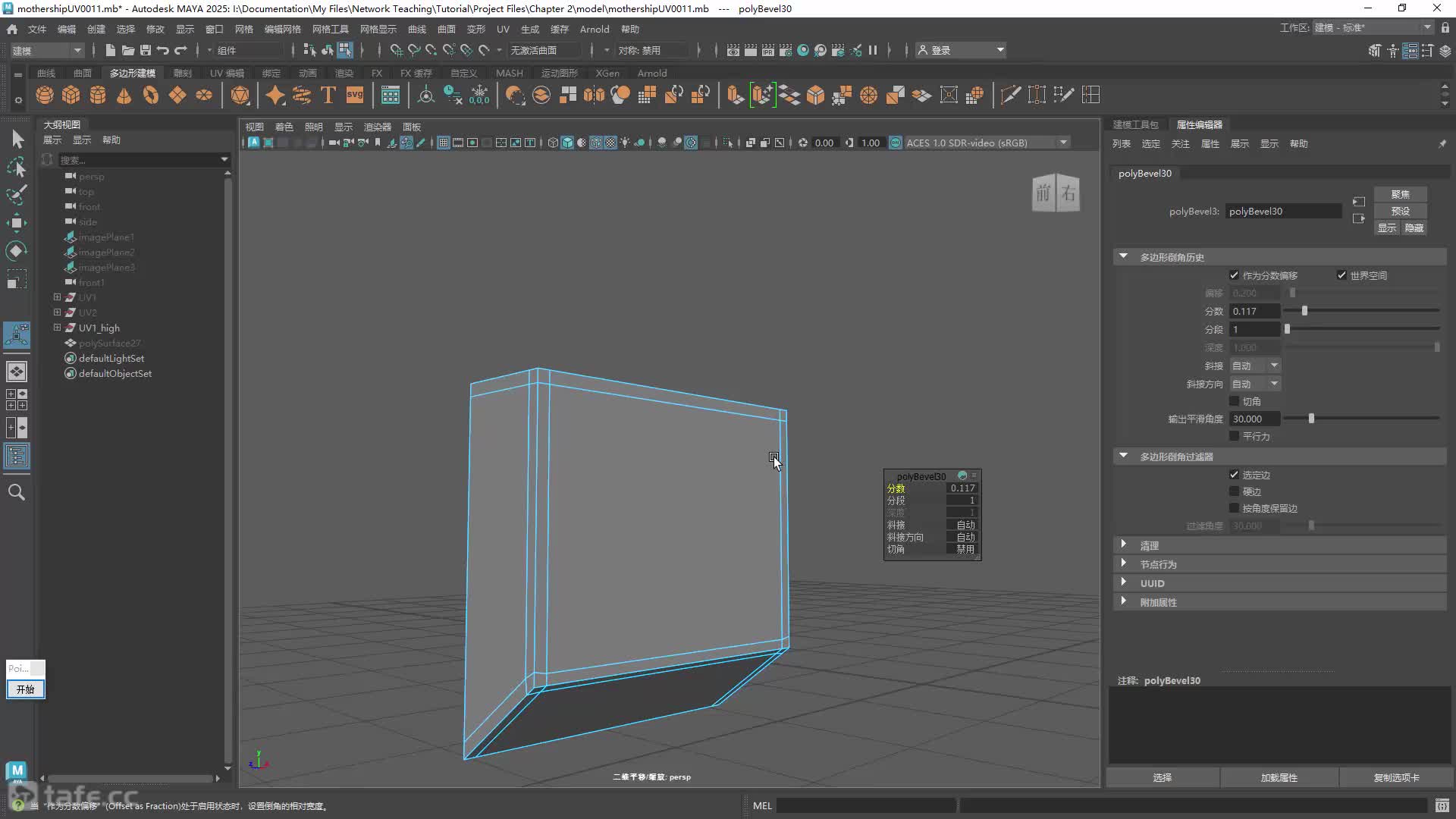Switch to the 雕刻 shelf tab
Image resolution: width=1456 pixels, height=819 pixels.
182,73
